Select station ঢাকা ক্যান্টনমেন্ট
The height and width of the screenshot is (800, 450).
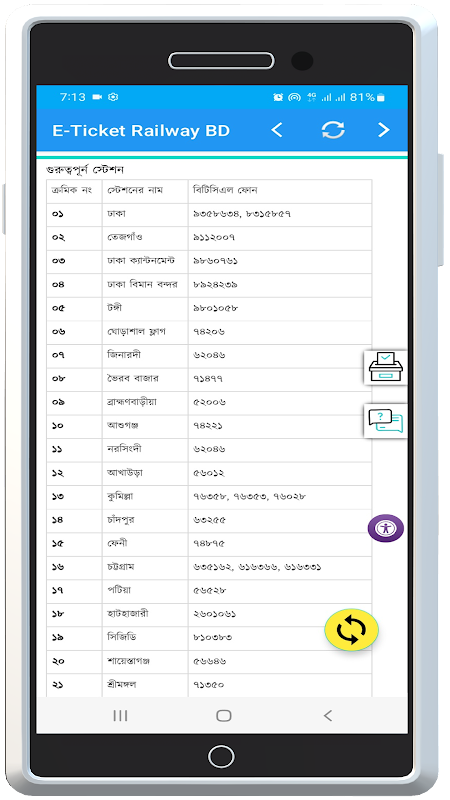click(141, 261)
